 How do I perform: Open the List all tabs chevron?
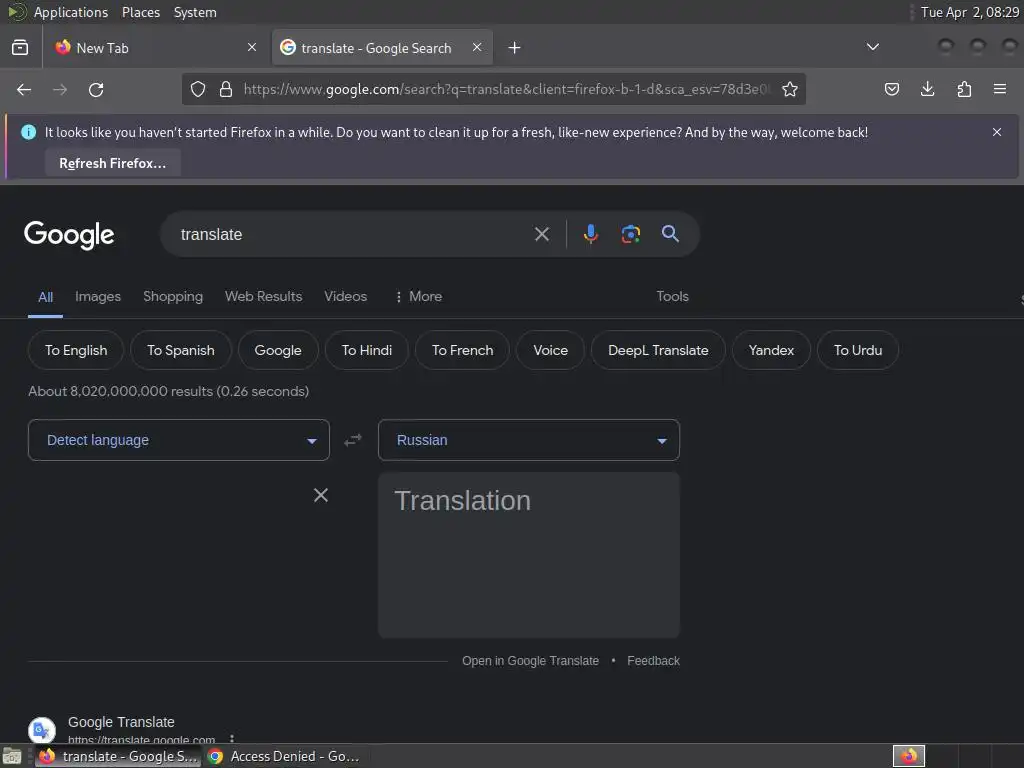872,47
